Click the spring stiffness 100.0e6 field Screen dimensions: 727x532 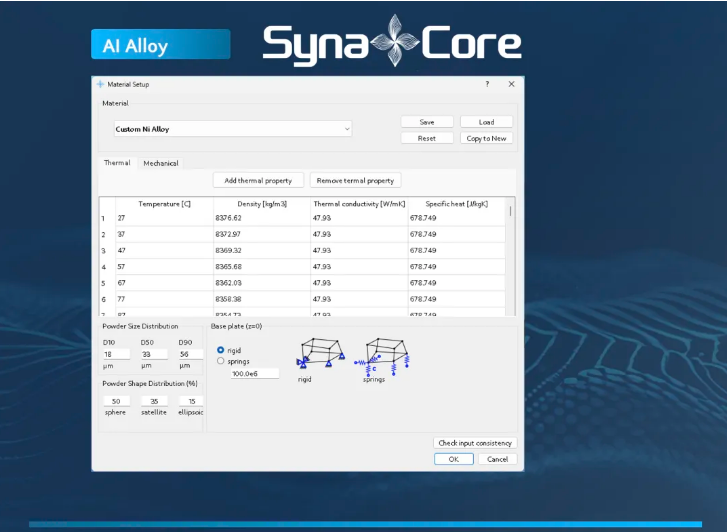[254, 373]
